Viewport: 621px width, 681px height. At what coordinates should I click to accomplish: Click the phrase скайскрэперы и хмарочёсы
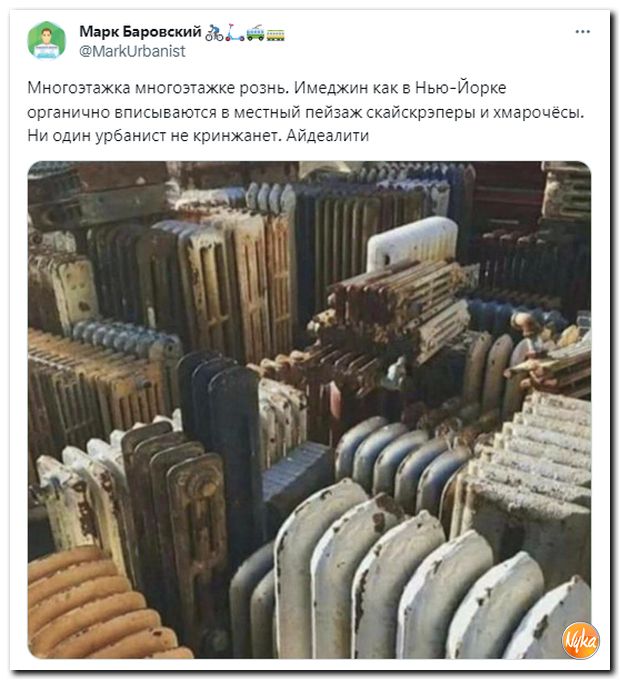(475, 112)
